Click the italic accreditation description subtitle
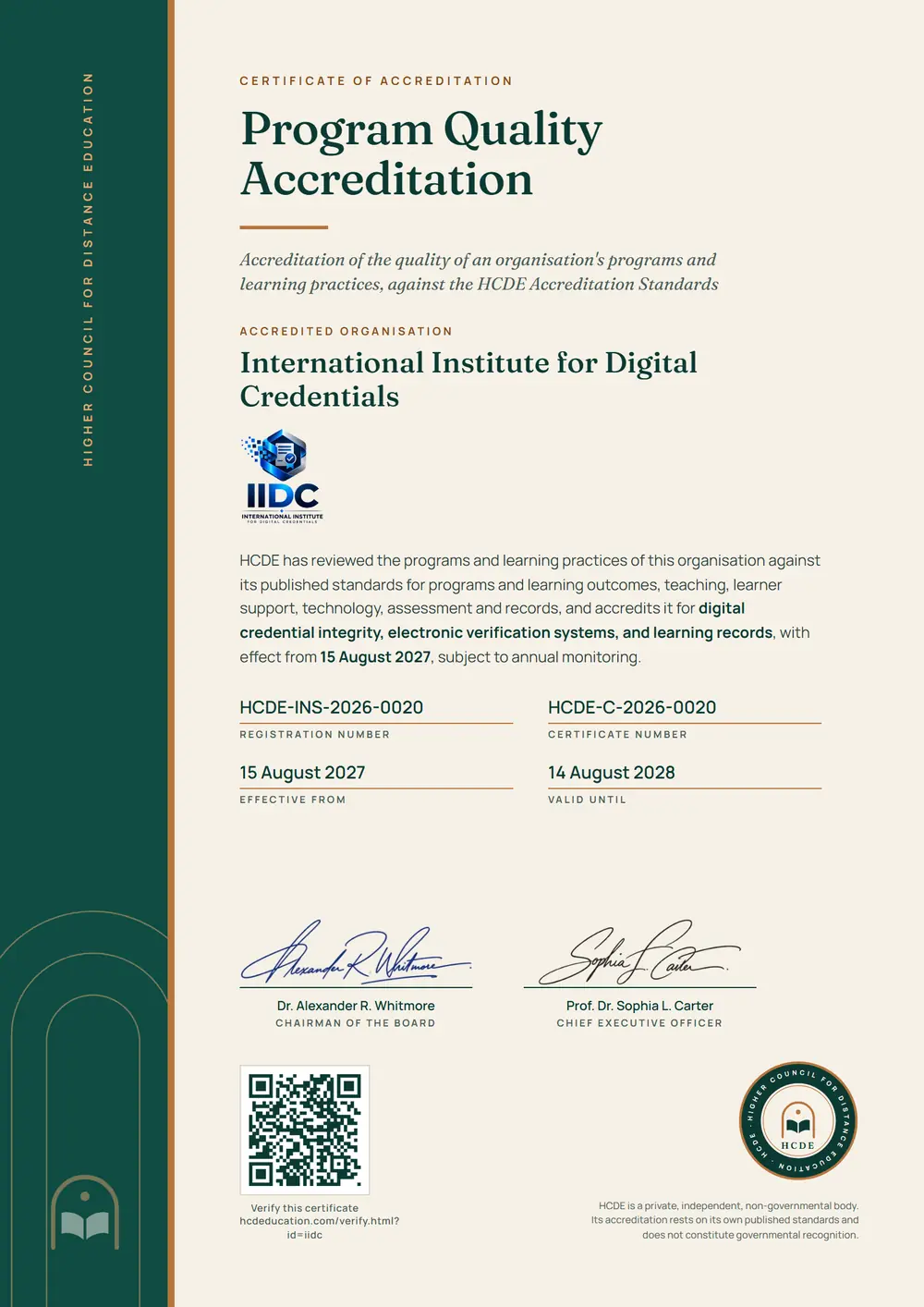 click(479, 272)
